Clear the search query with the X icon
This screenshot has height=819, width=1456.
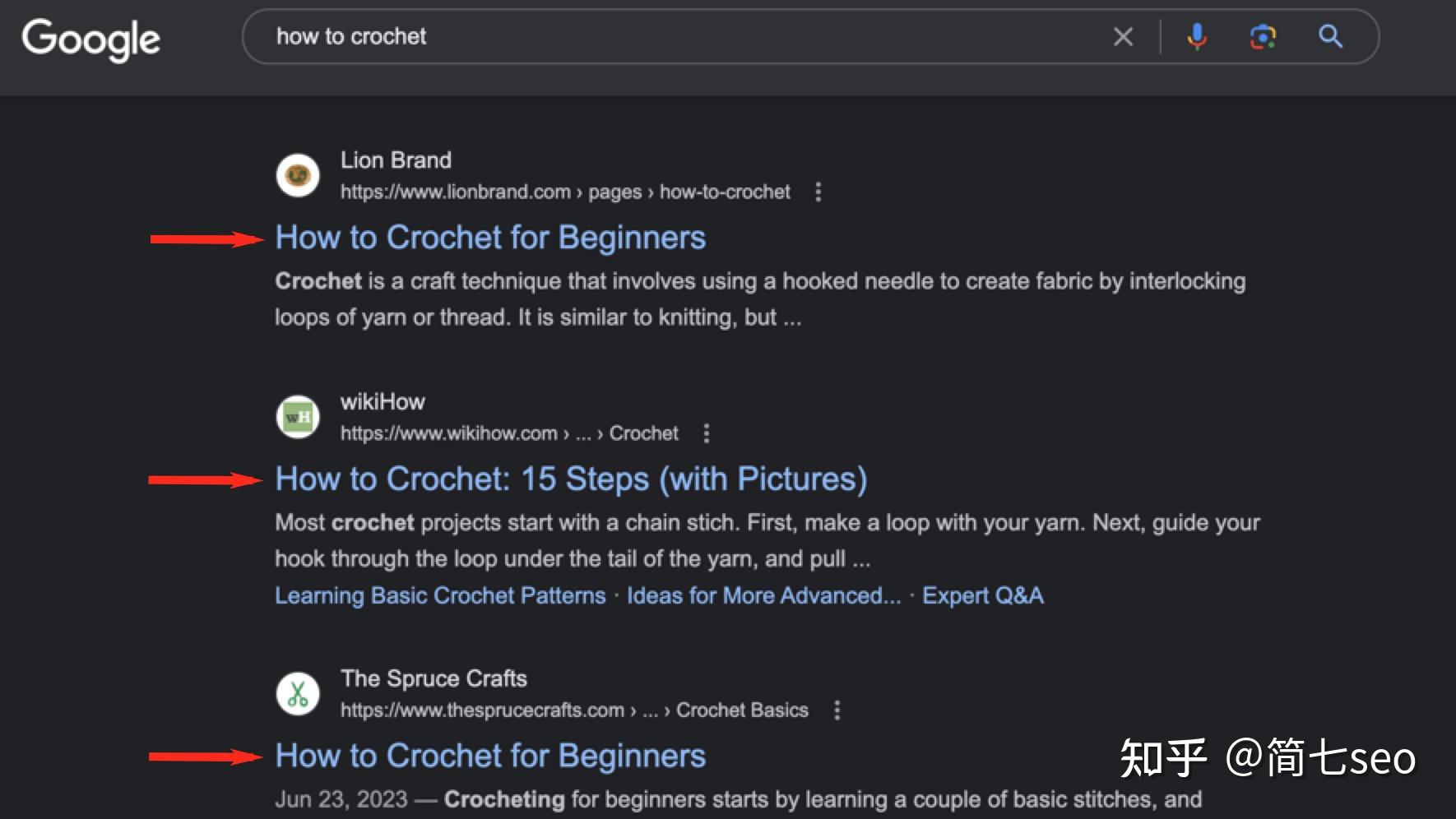(1123, 36)
